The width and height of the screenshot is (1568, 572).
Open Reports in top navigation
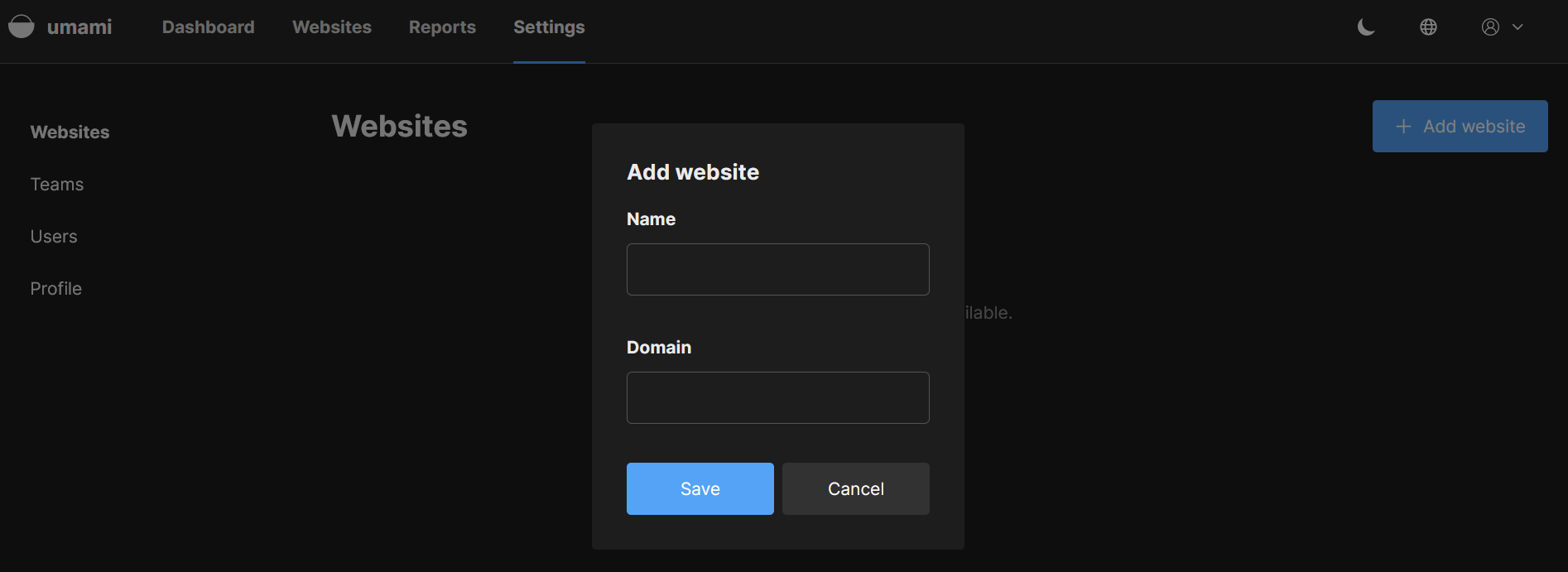coord(442,27)
